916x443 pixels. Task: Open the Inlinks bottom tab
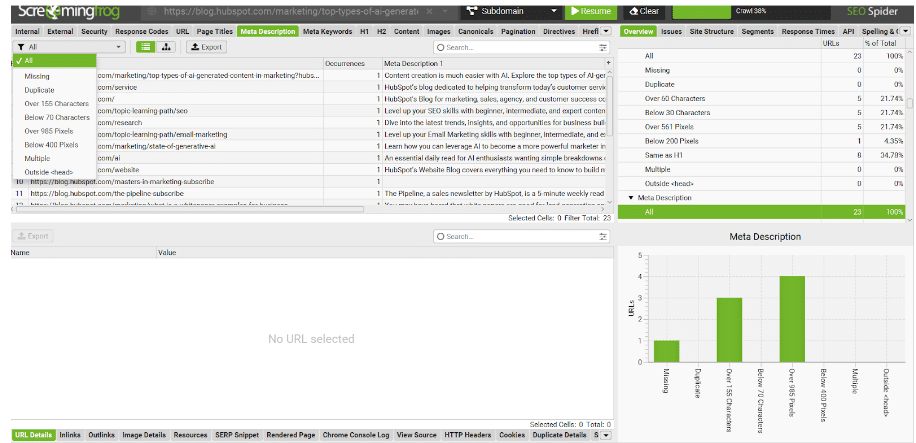[70, 435]
